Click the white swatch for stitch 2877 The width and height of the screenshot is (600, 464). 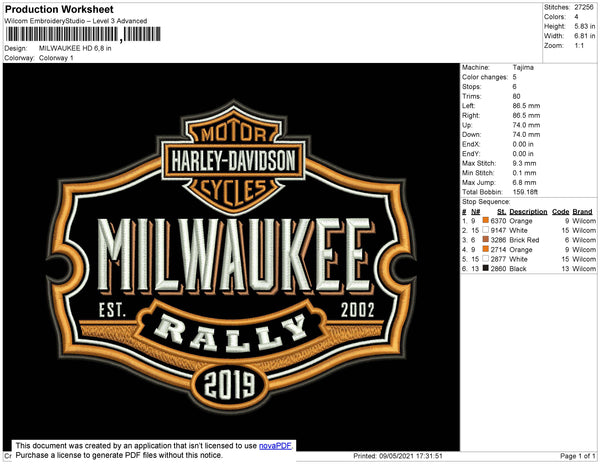[486, 259]
